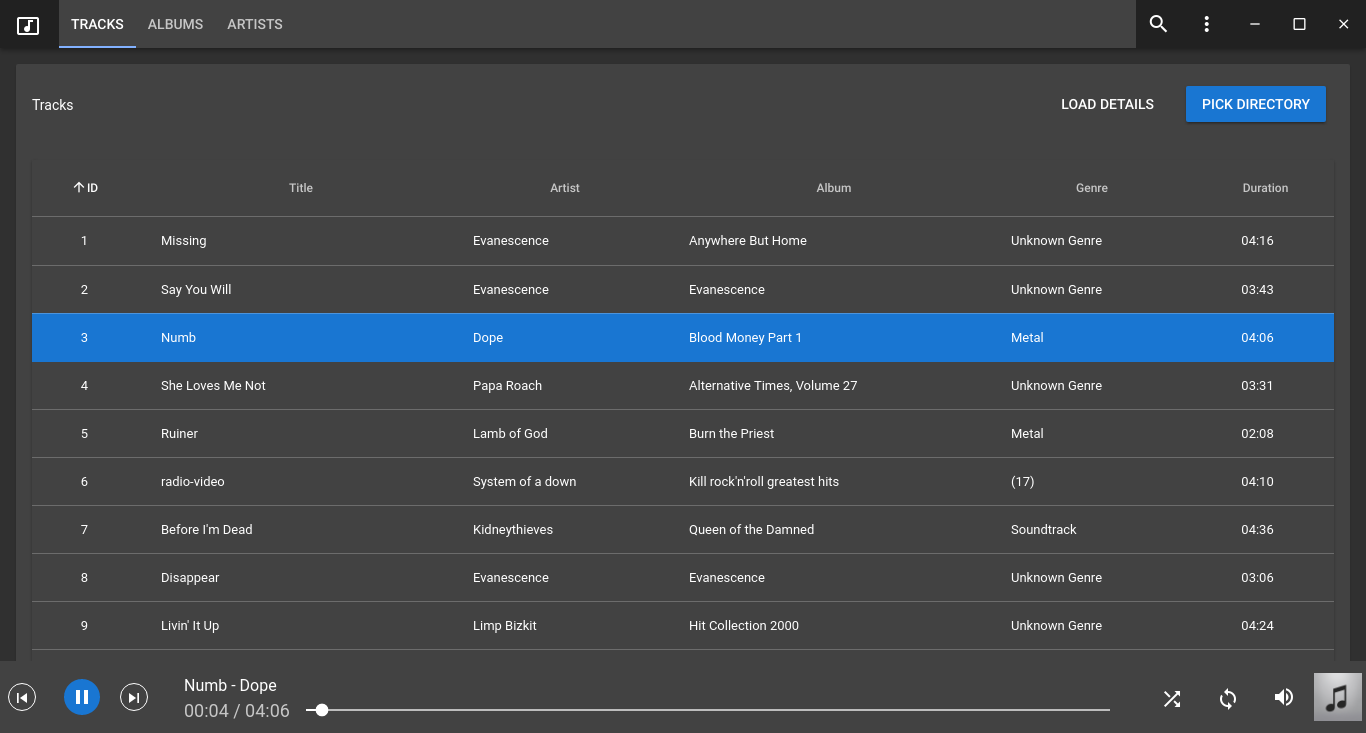Screen dimensions: 1366x733
Task: Sort by the Artist column header
Action: pos(565,188)
